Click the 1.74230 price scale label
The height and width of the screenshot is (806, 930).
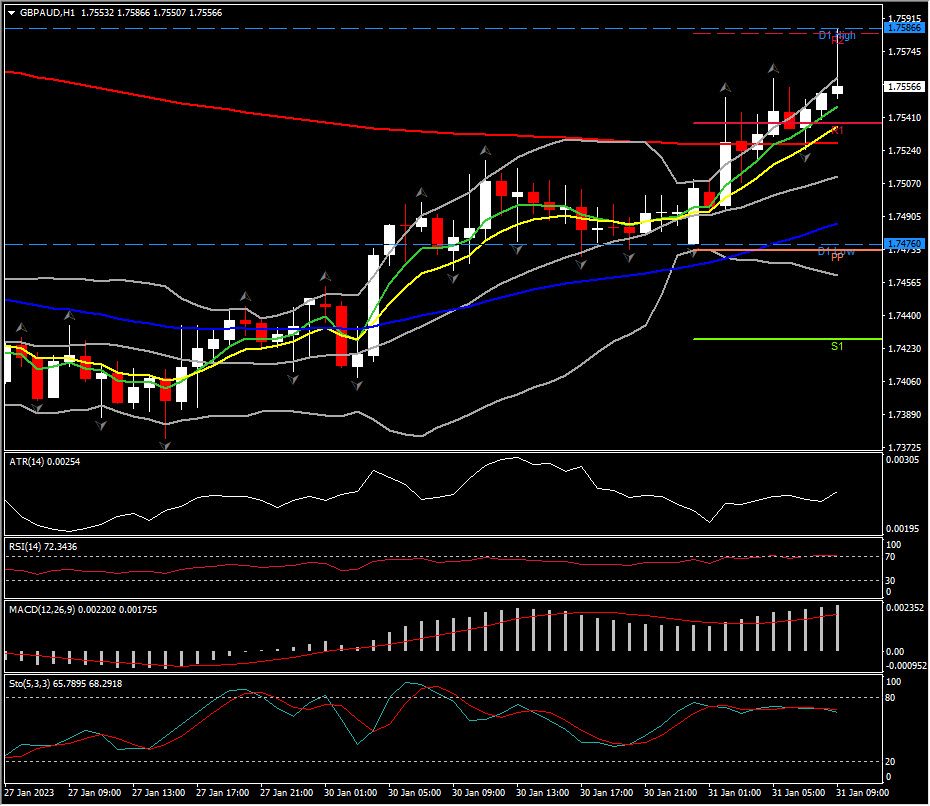[x=904, y=349]
